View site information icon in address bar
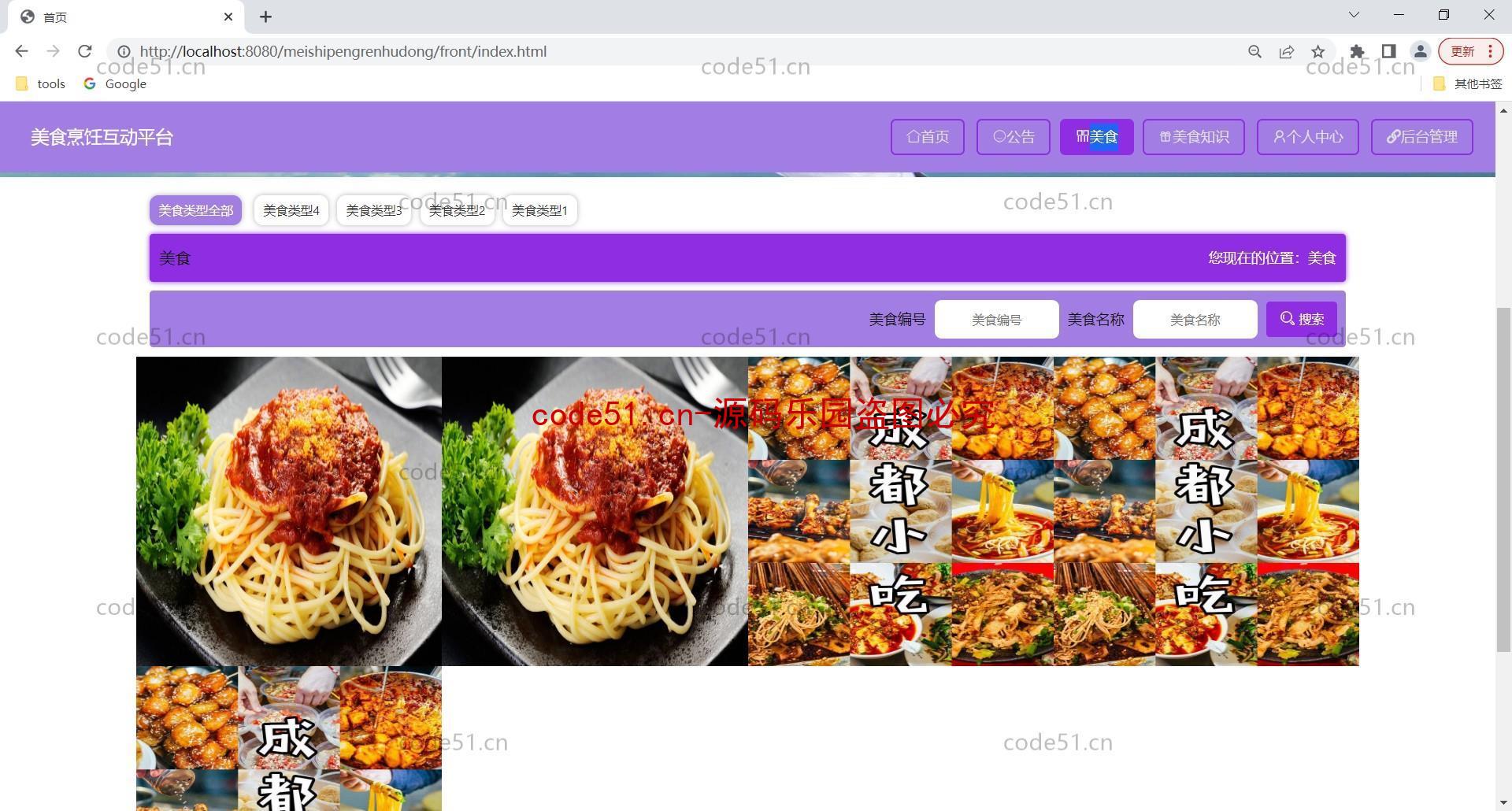1512x811 pixels. pyautogui.click(x=124, y=51)
